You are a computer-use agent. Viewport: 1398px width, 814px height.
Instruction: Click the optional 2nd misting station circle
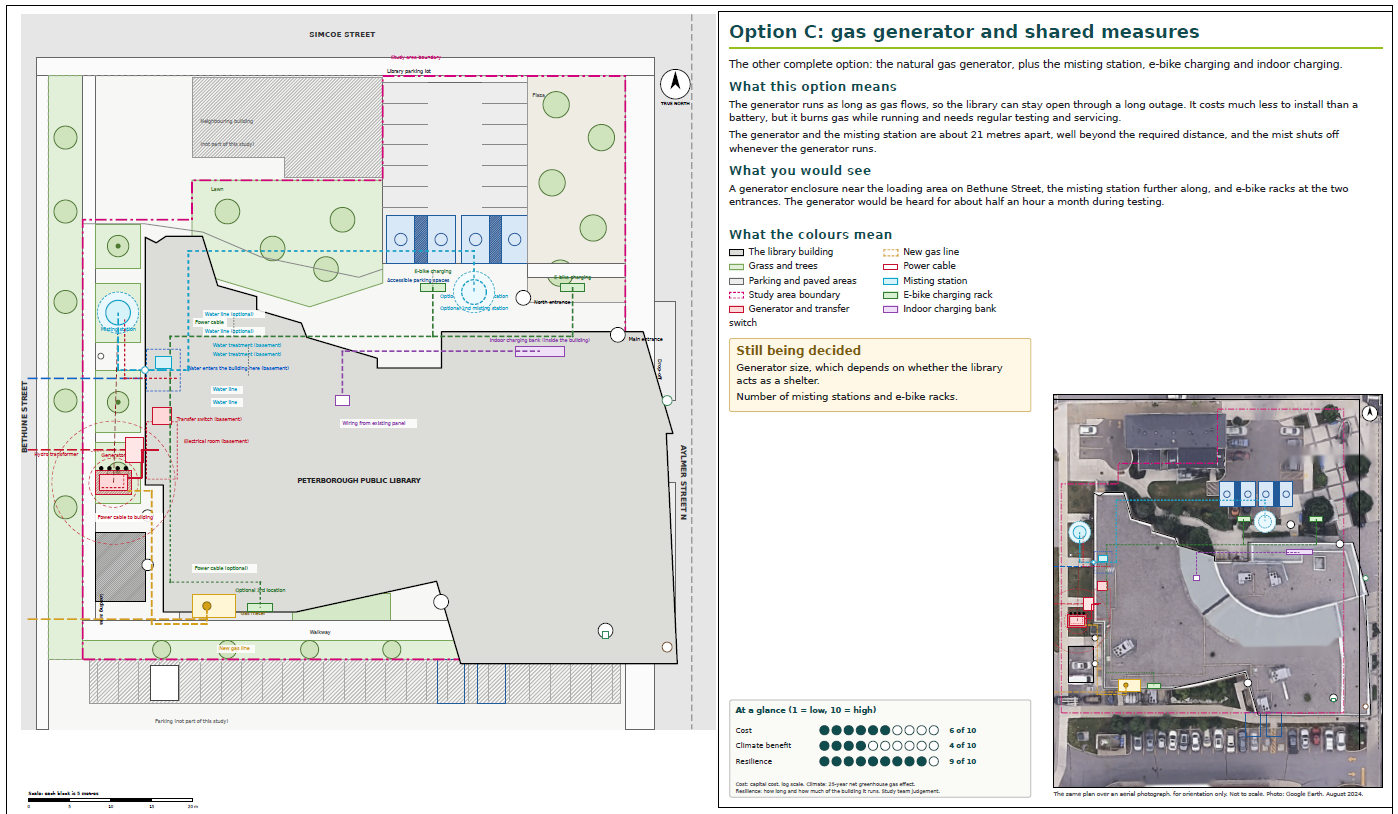(473, 292)
